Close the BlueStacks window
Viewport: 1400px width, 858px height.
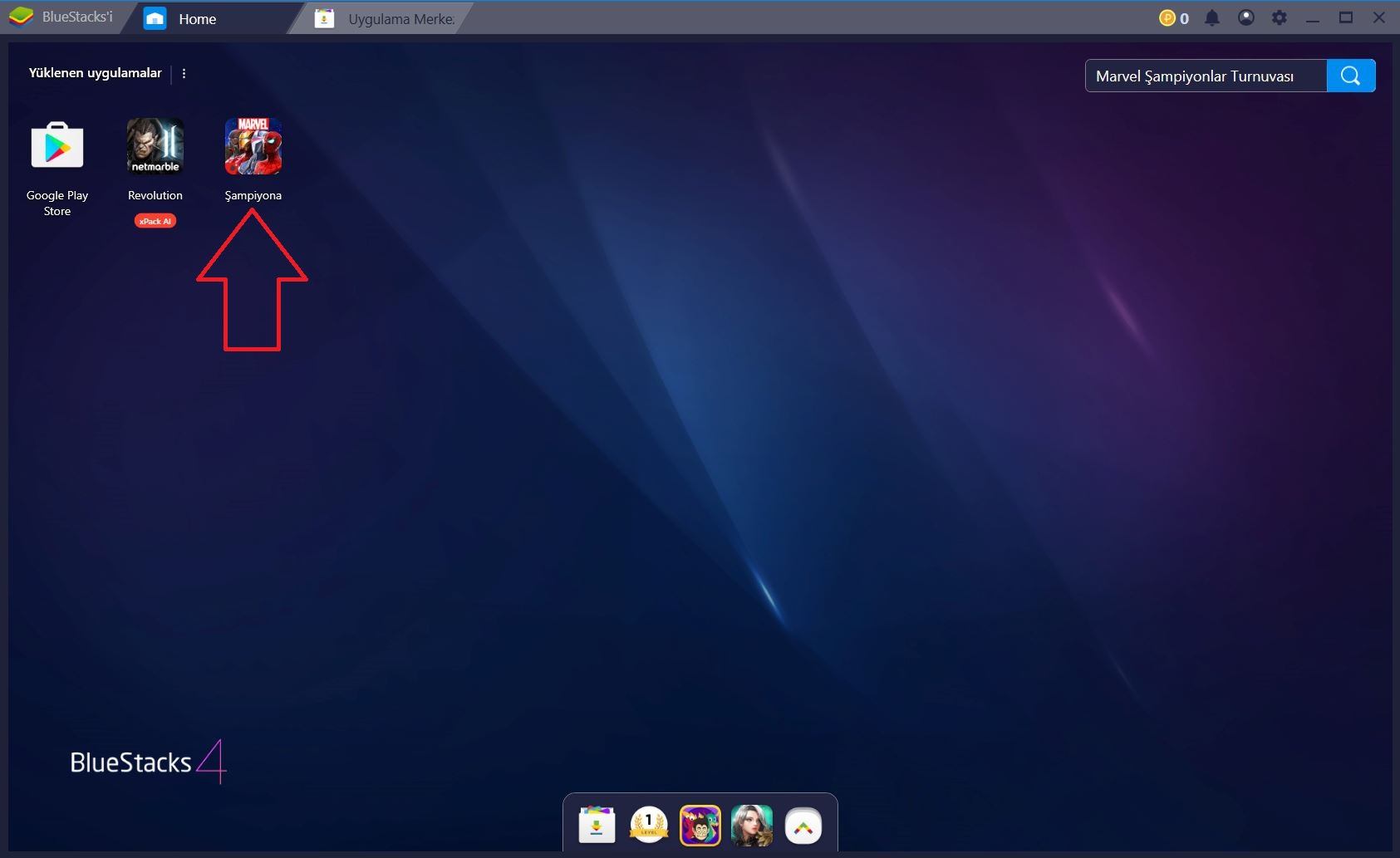point(1379,17)
